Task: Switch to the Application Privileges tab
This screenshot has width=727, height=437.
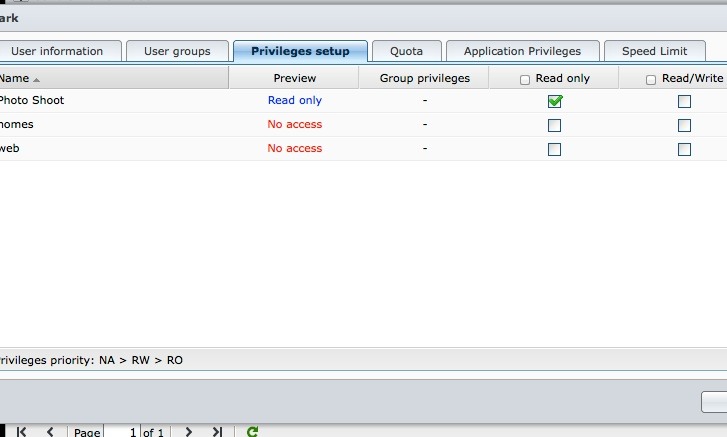Action: [522, 51]
